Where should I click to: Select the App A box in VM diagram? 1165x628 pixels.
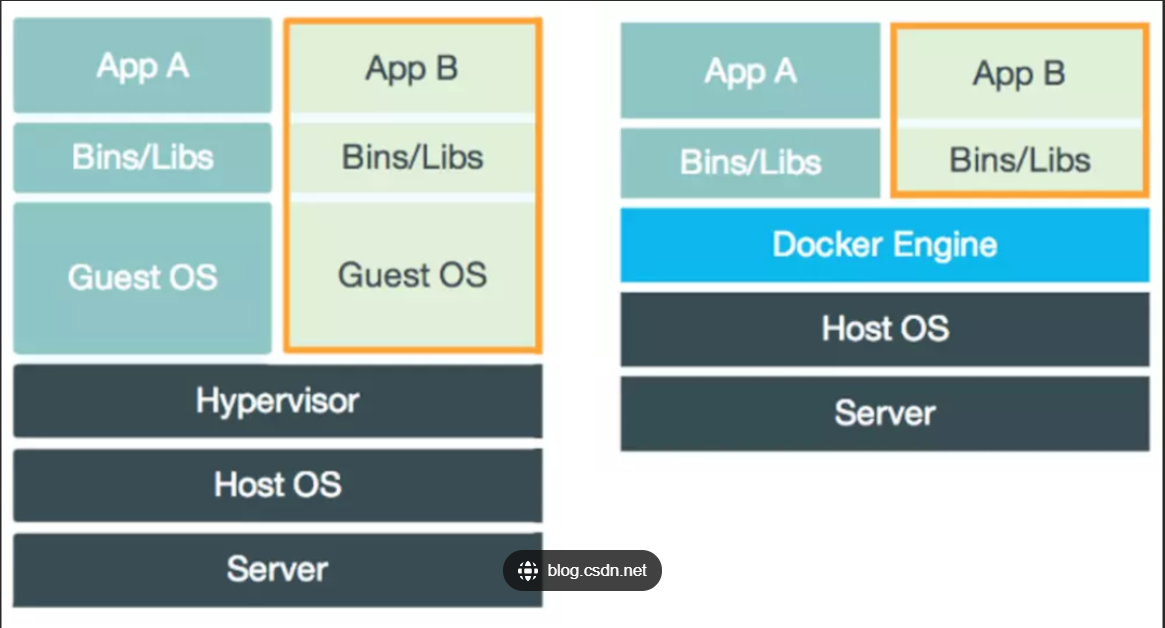pyautogui.click(x=143, y=65)
